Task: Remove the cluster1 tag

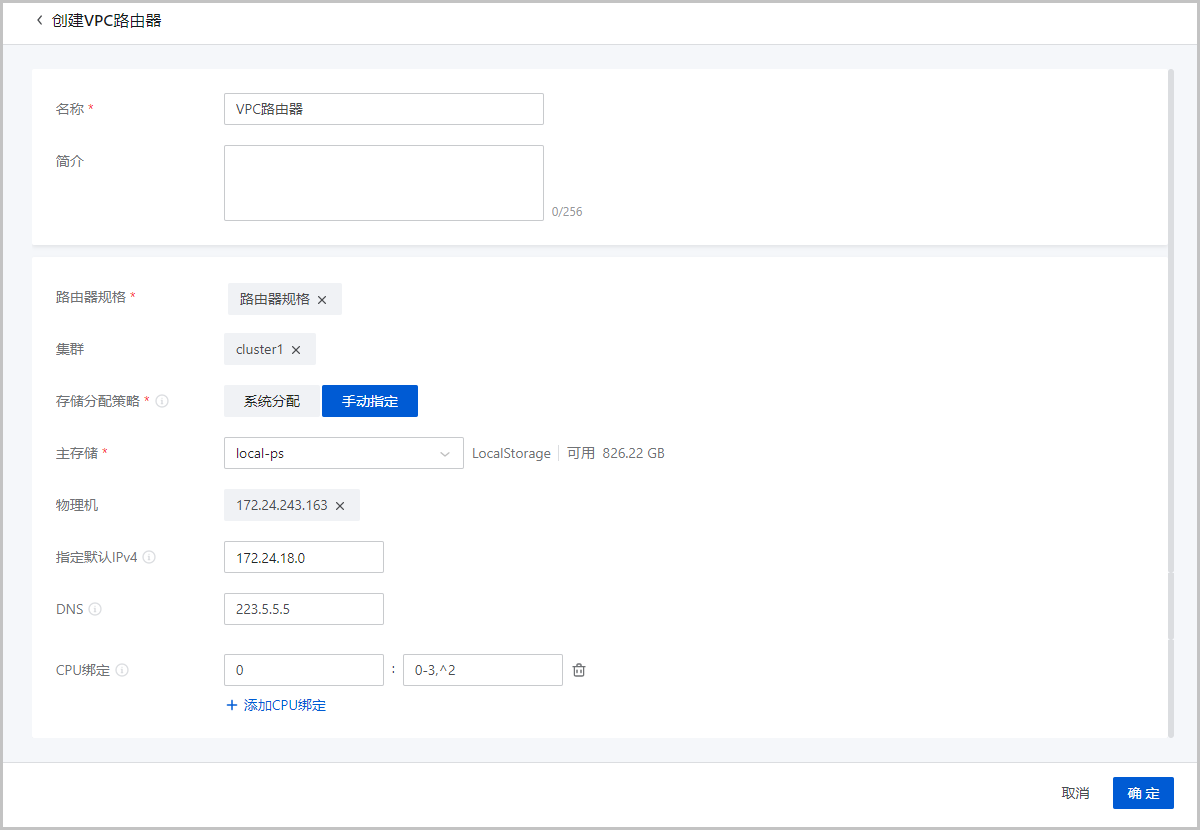Action: click(296, 350)
